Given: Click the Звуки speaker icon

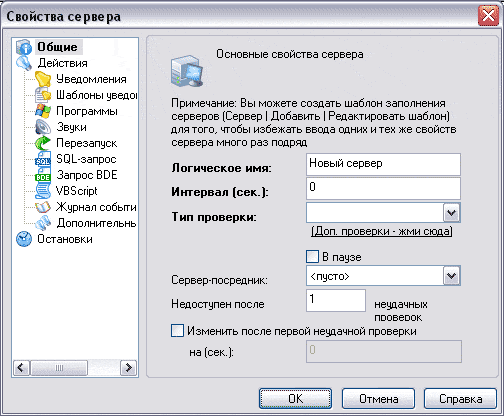Looking at the screenshot, I should point(43,127).
